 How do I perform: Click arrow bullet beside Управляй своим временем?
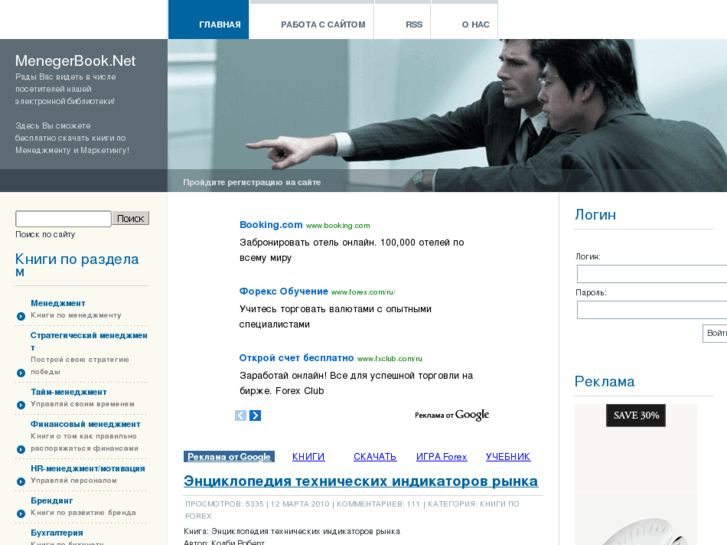[x=21, y=405]
